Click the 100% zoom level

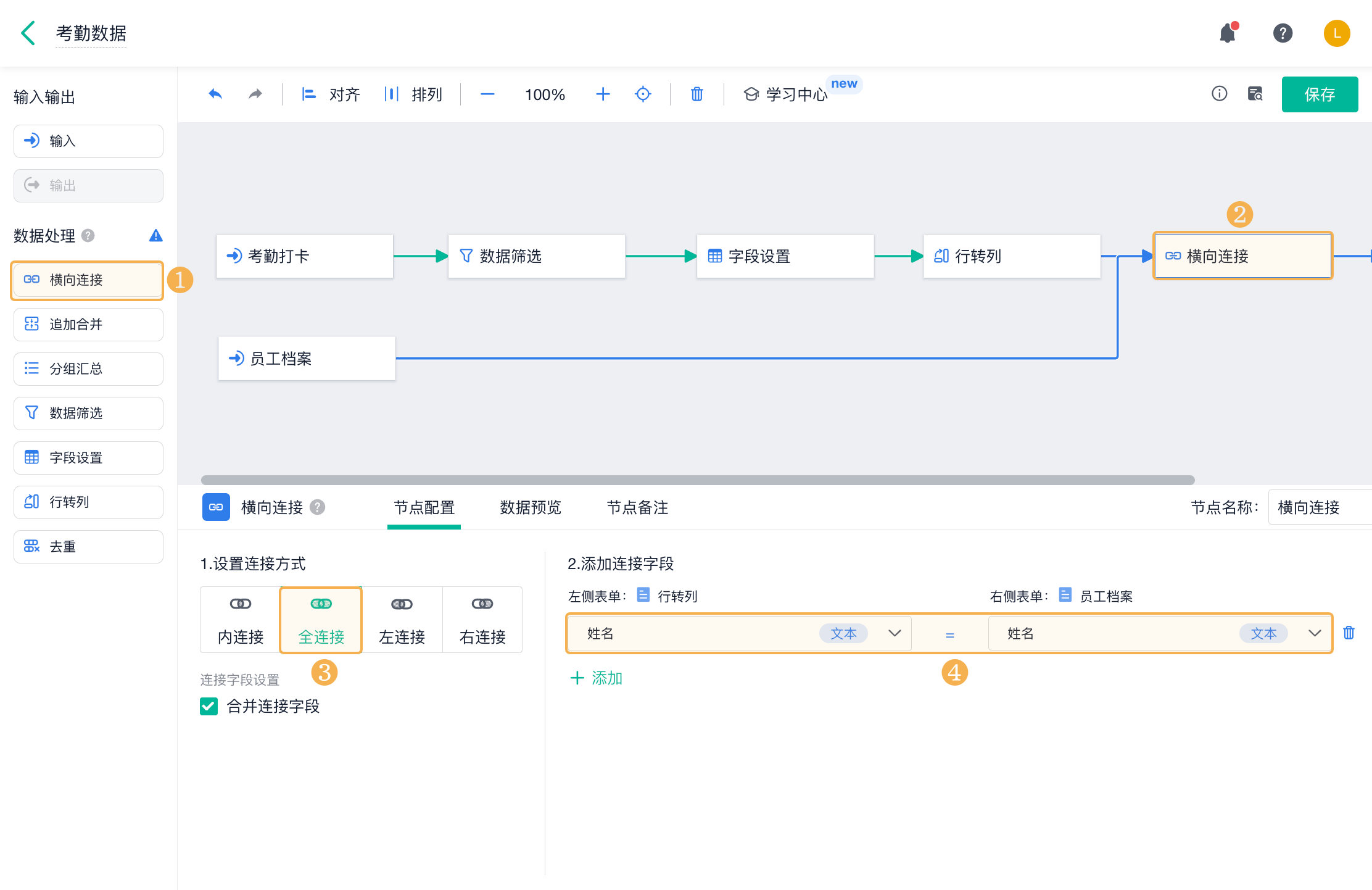coord(545,94)
